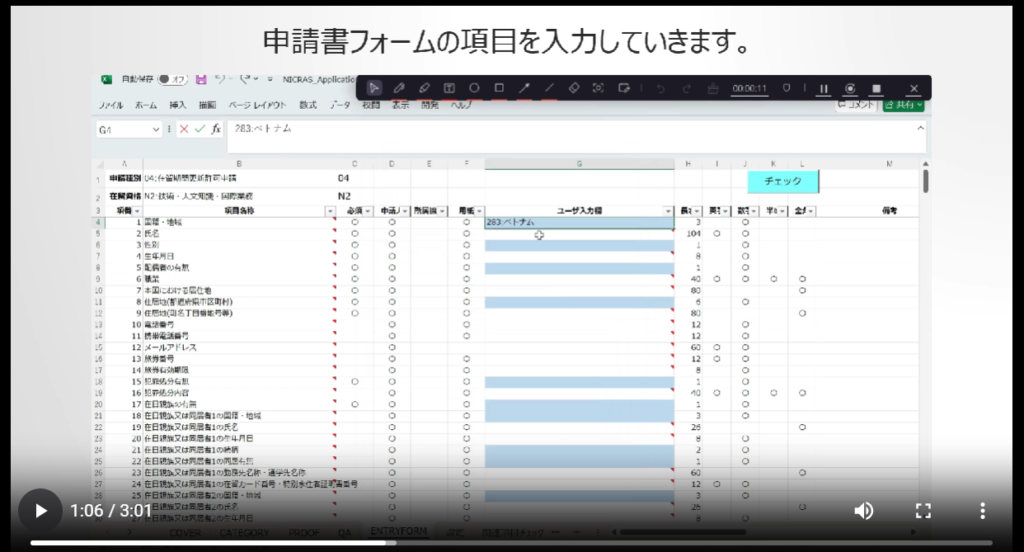Play the video
1024x552 pixels.
(x=41, y=510)
